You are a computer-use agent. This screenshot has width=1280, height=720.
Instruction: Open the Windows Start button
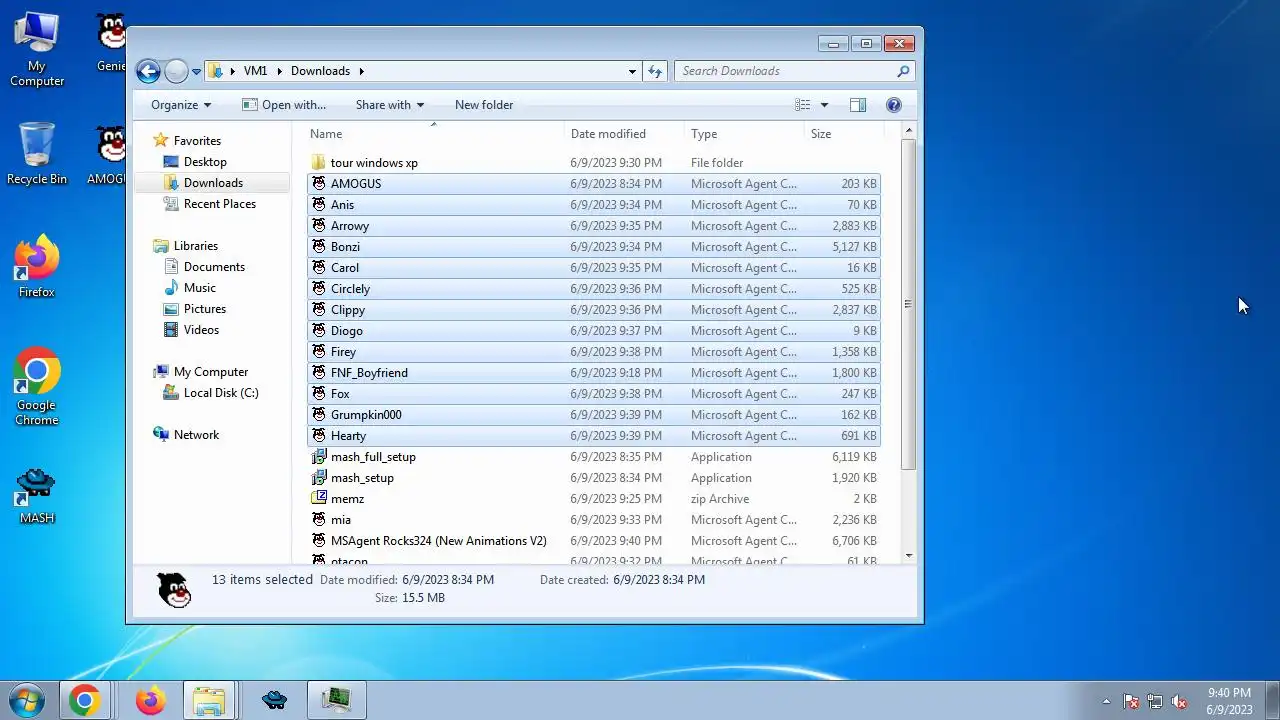pyautogui.click(x=26, y=701)
